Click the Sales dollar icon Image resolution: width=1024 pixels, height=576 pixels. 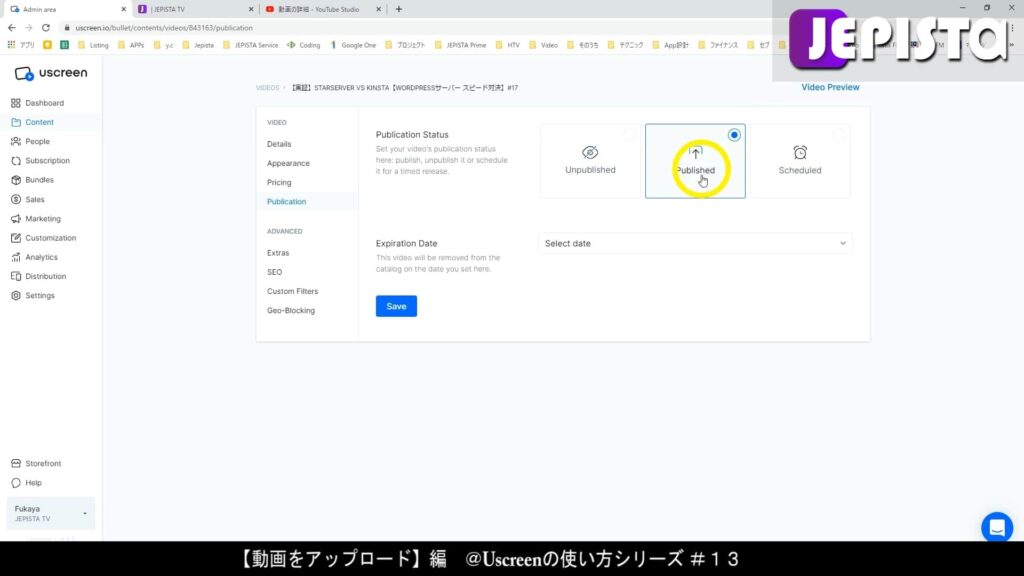[x=16, y=199]
